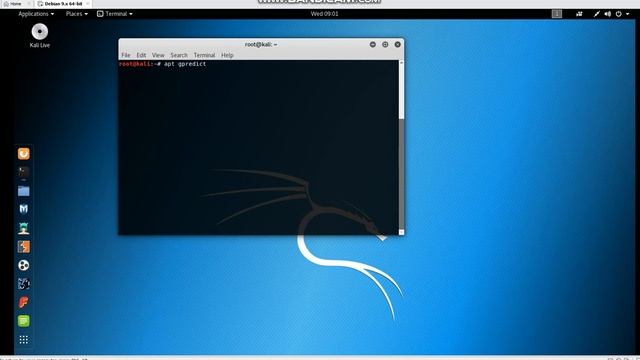The image size is (640, 360).
Task: Click the terminal scrollbar down arrow
Action: tap(401, 232)
